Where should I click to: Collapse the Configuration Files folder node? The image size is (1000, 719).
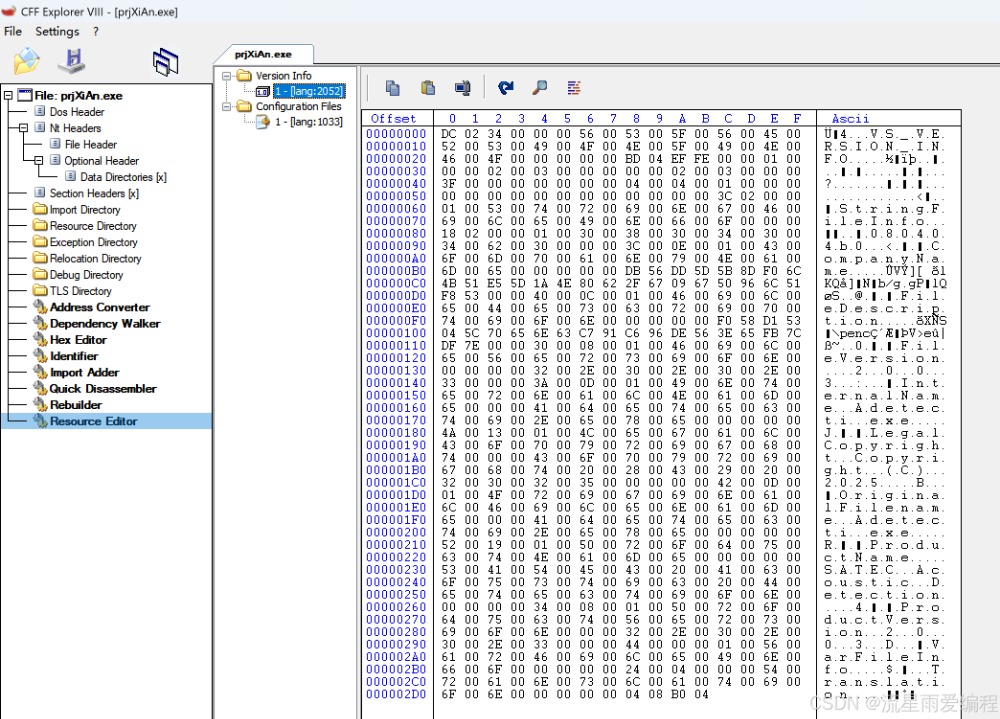pos(227,106)
